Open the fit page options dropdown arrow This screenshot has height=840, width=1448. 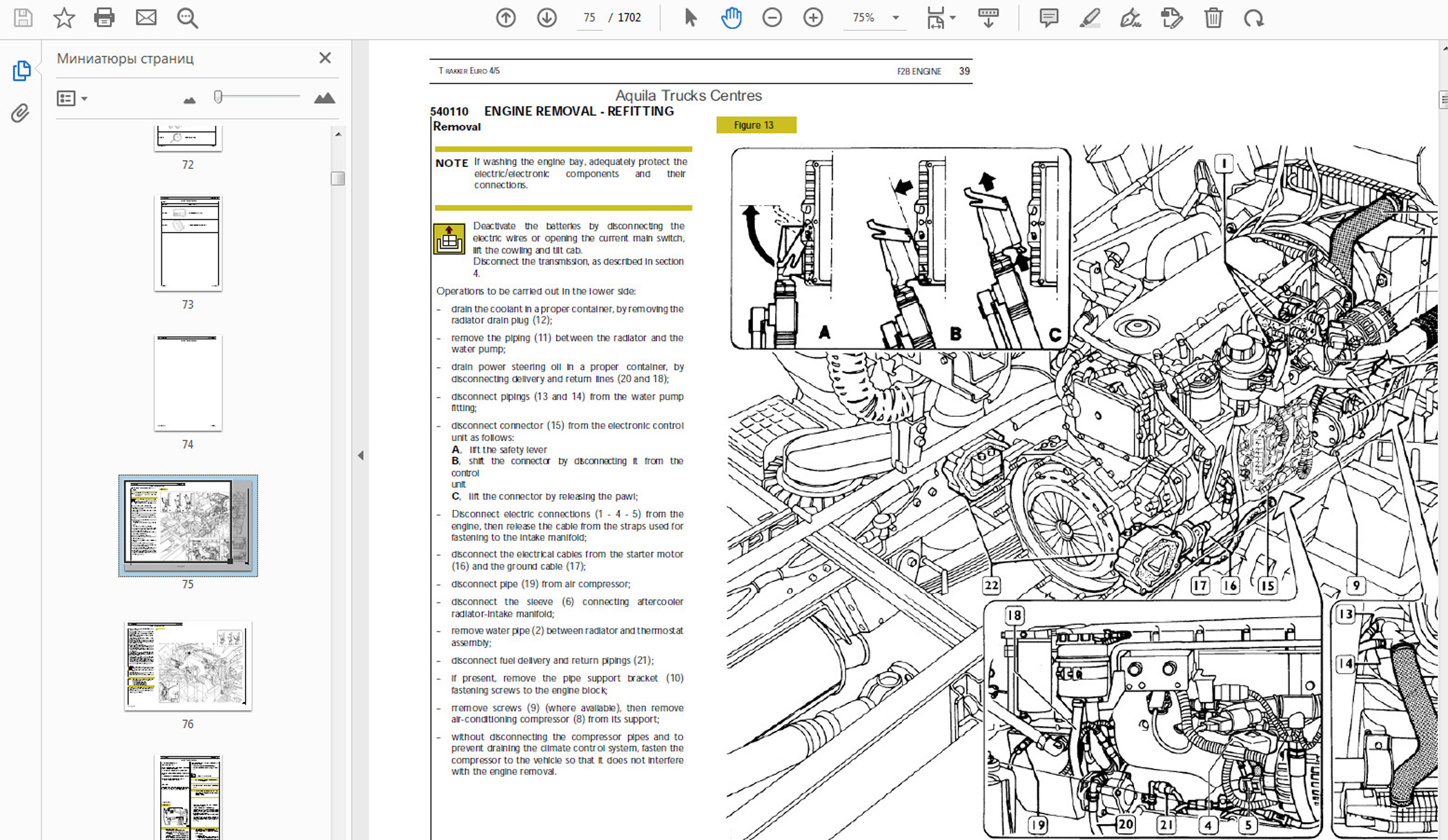(952, 18)
